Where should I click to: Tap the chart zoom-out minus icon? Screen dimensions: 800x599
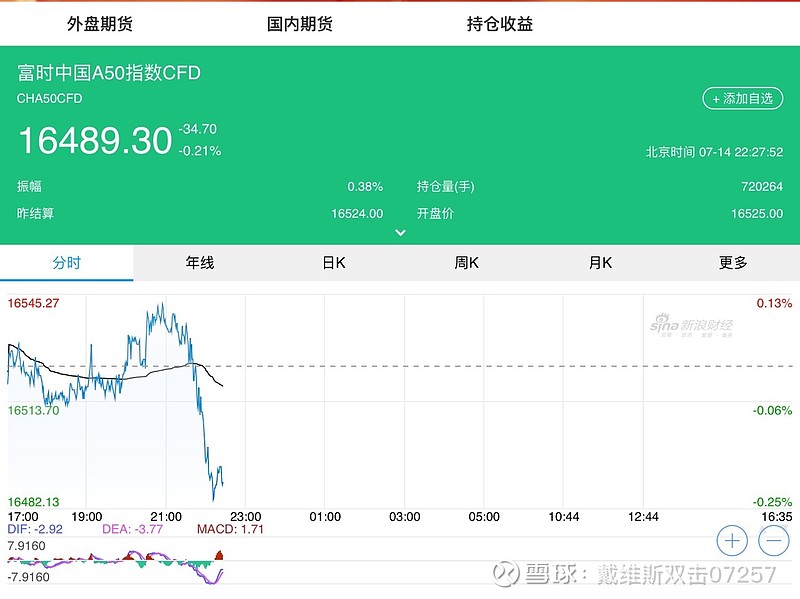point(772,539)
